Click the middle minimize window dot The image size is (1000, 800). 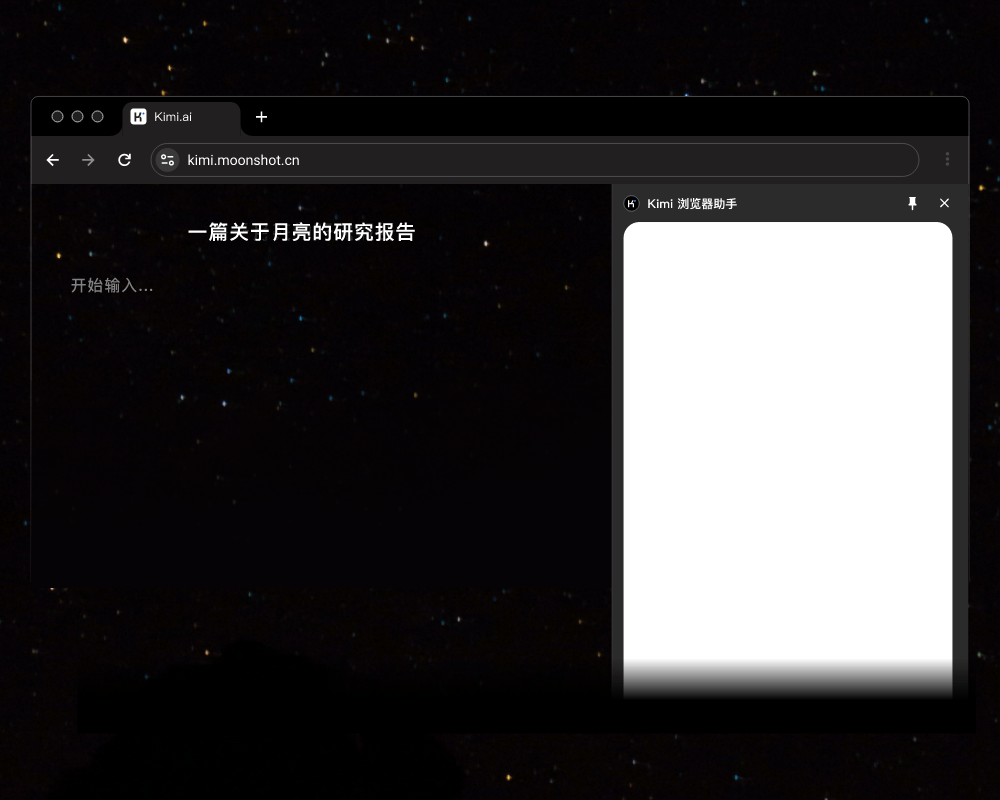coord(77,116)
